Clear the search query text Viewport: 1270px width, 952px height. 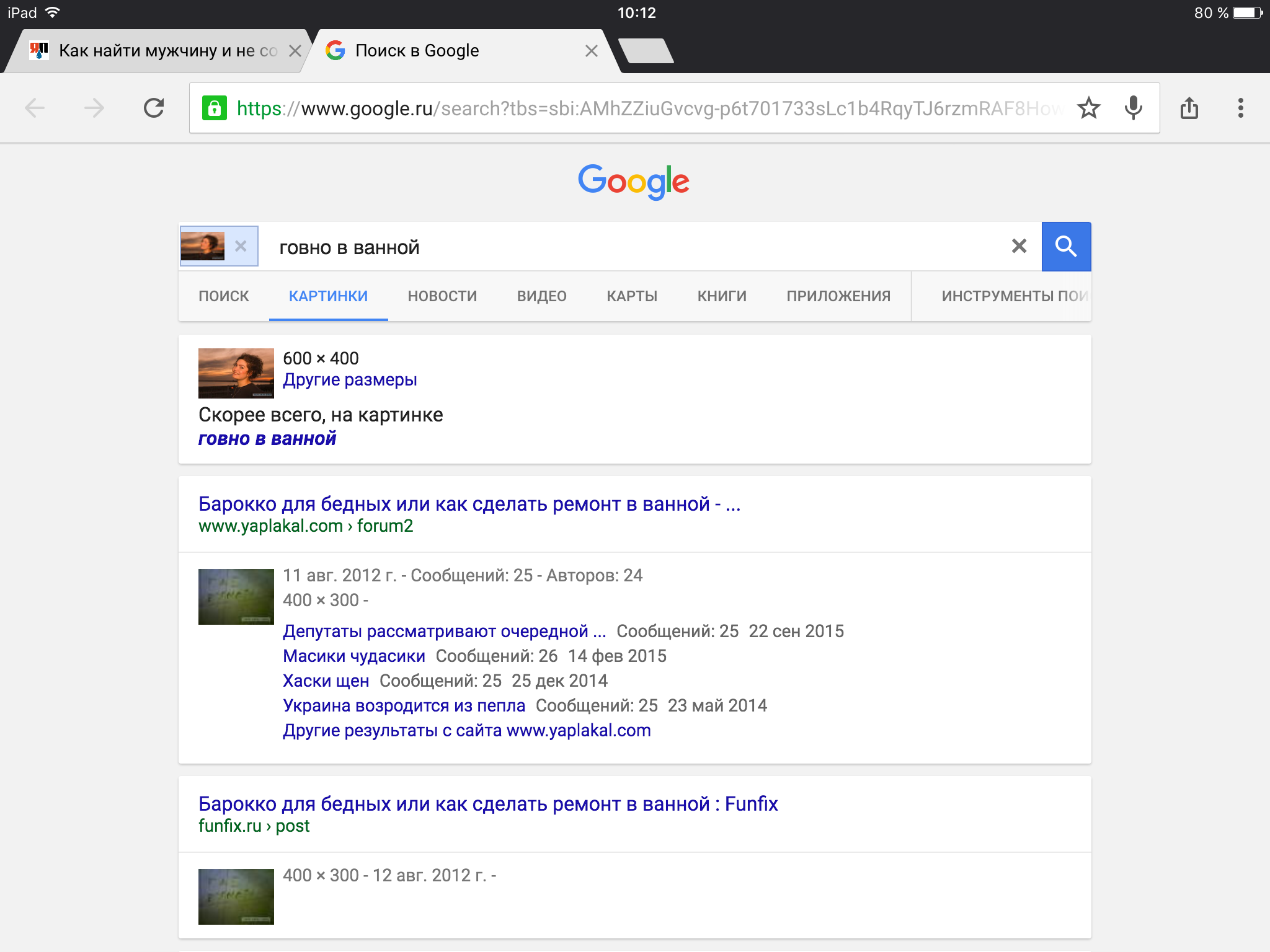pos(1019,247)
